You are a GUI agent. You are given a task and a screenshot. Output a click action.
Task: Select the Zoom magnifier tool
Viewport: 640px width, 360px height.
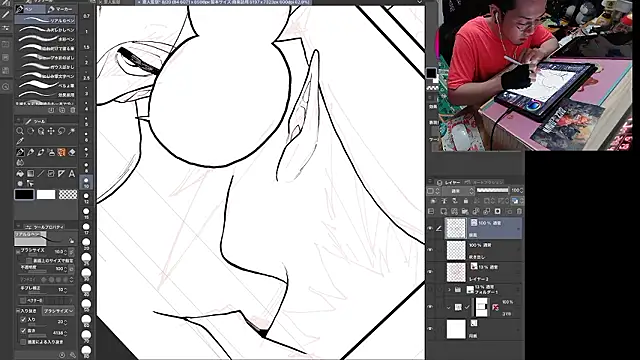point(20,131)
